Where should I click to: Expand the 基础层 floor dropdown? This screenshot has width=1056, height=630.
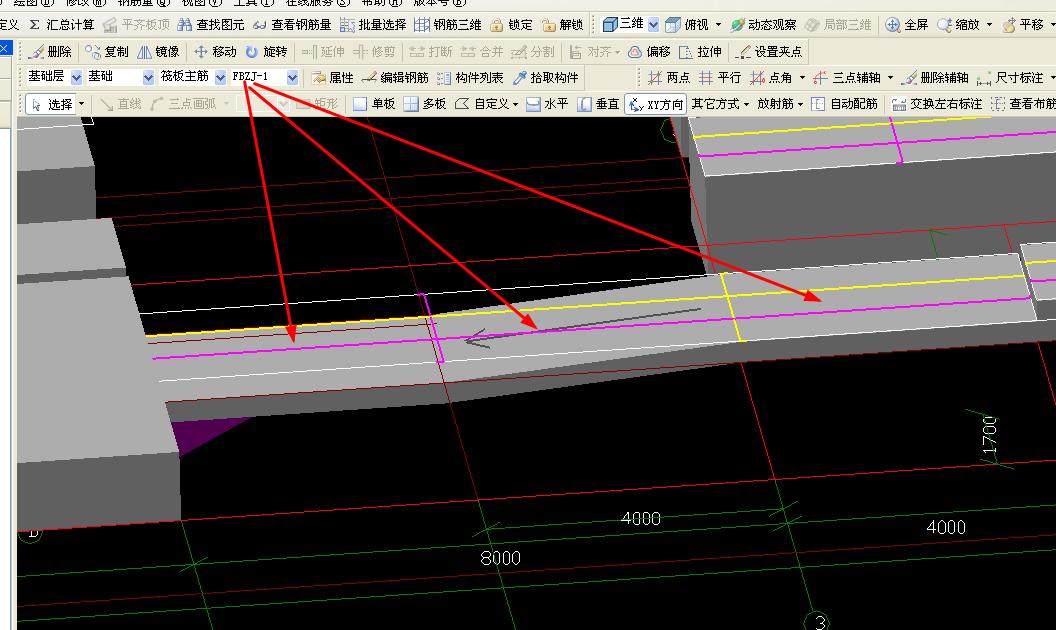76,77
